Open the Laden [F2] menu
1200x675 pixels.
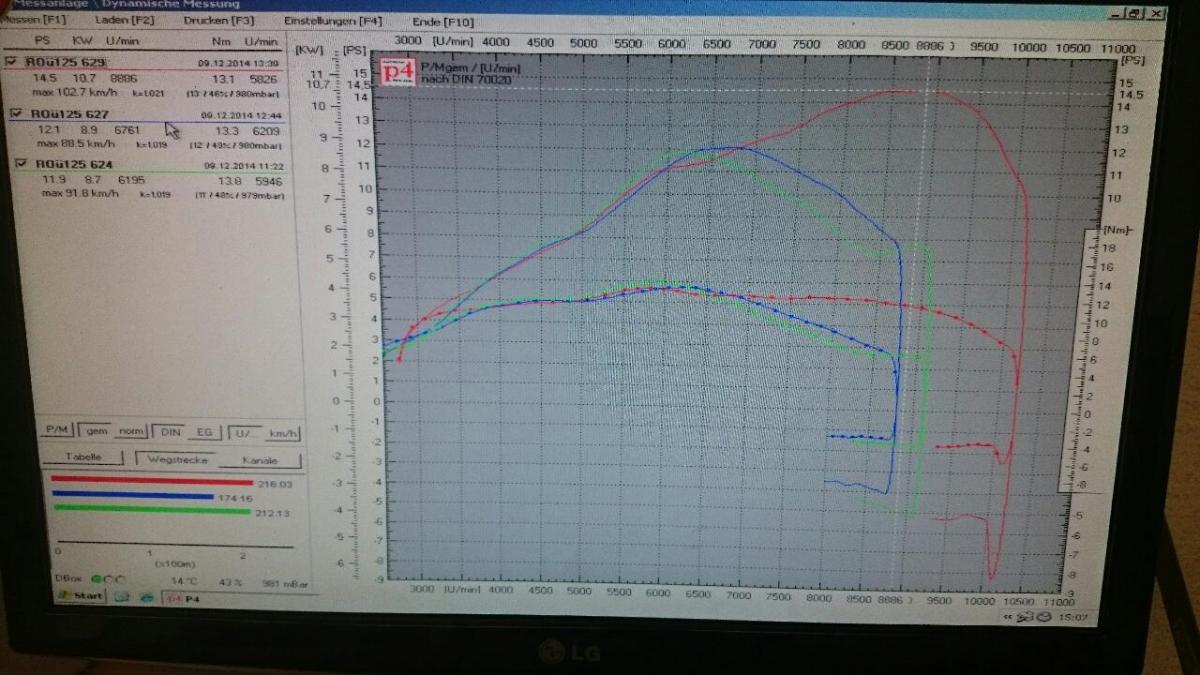pos(124,20)
